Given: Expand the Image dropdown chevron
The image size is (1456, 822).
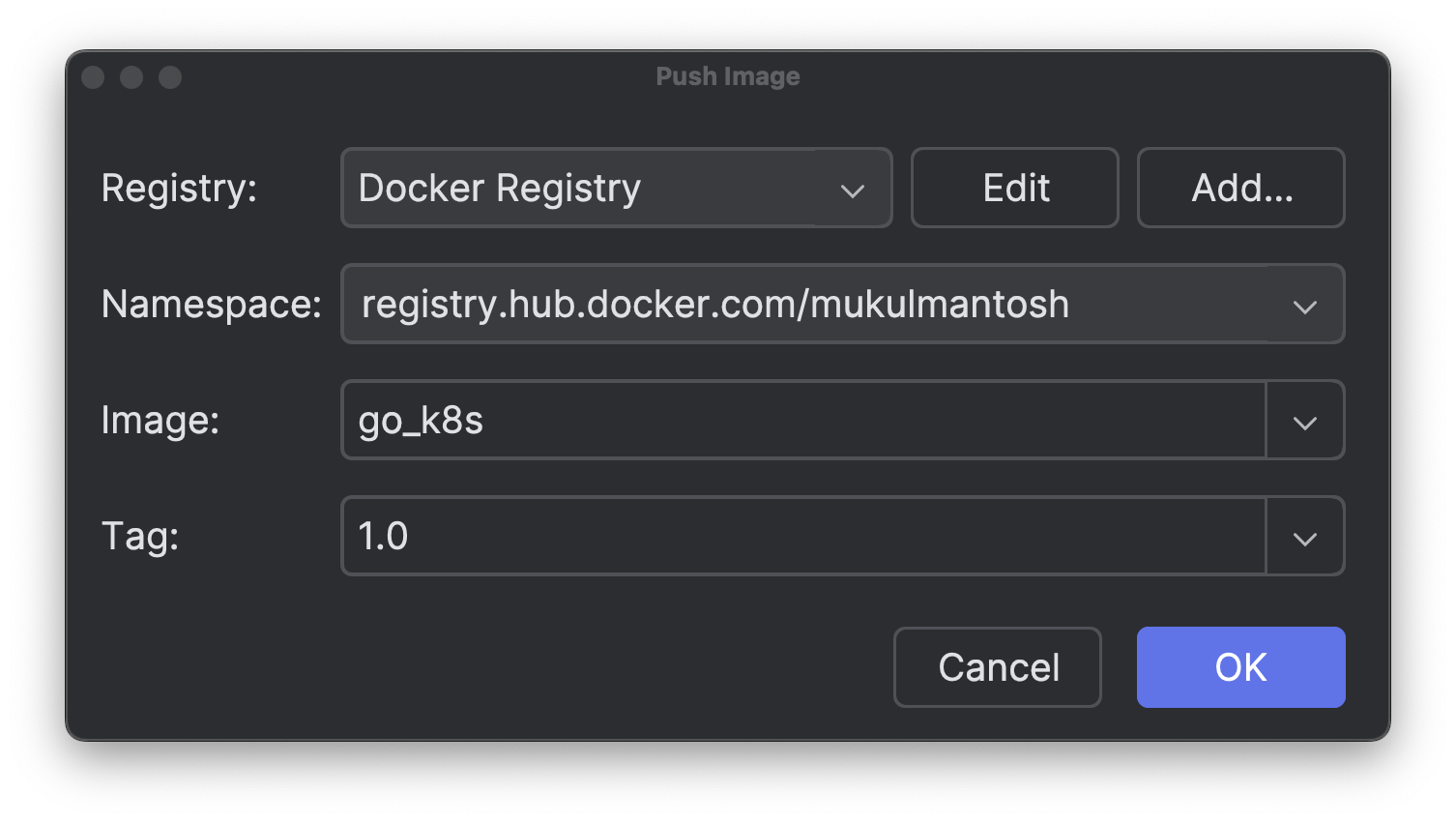Looking at the screenshot, I should click(1305, 423).
